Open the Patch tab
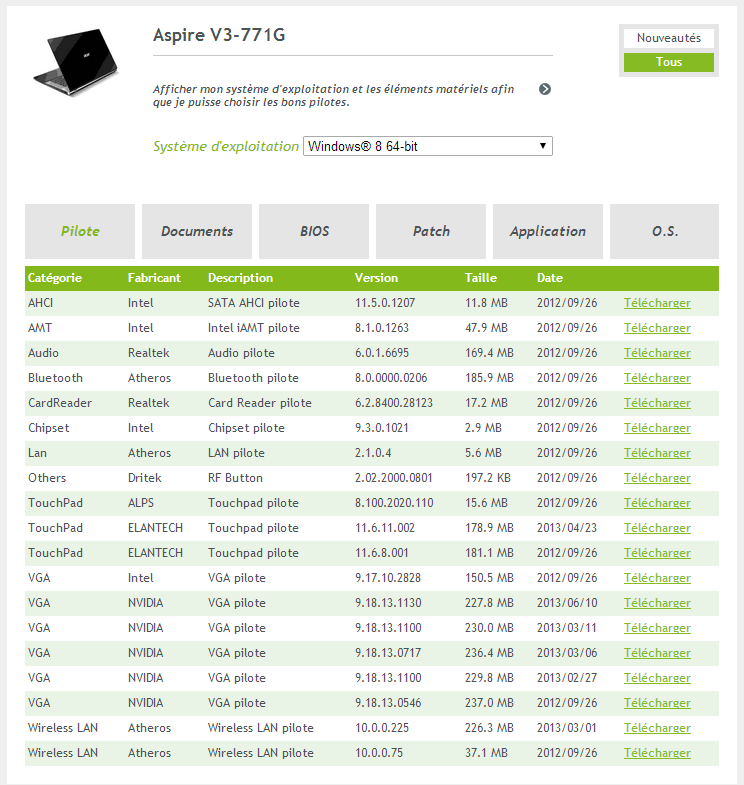744x785 pixels. [431, 231]
